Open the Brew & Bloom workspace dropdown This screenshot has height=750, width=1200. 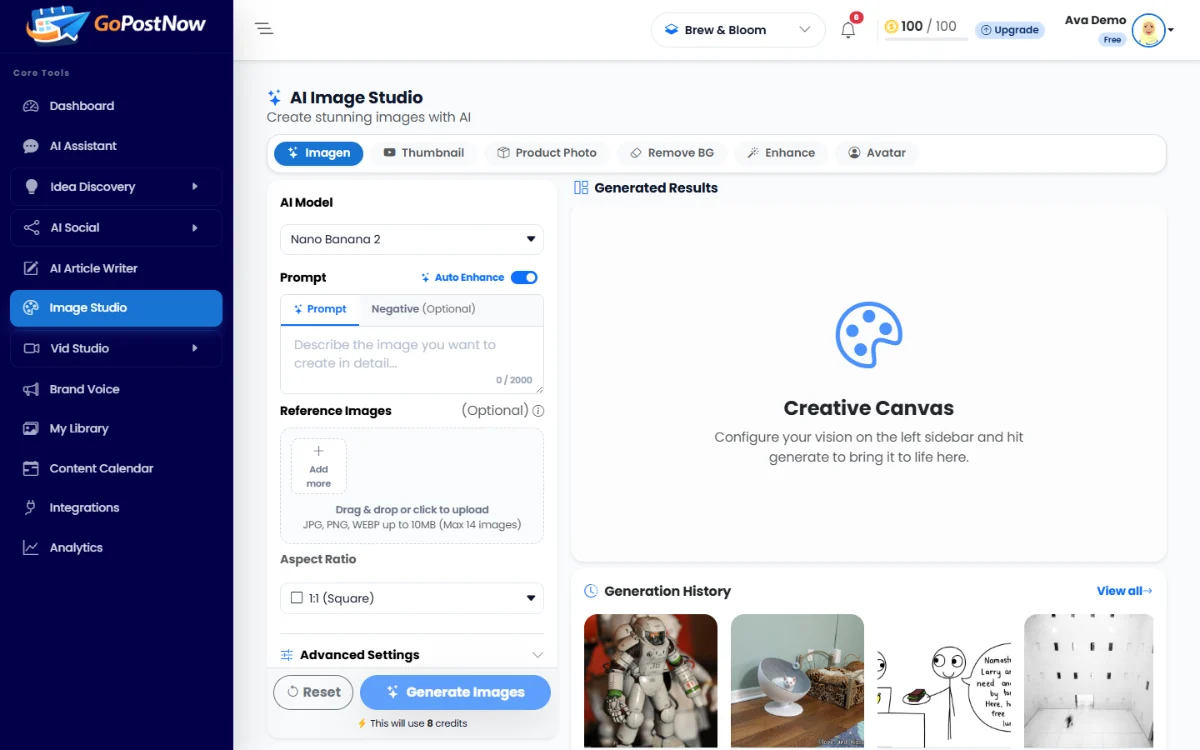(738, 30)
